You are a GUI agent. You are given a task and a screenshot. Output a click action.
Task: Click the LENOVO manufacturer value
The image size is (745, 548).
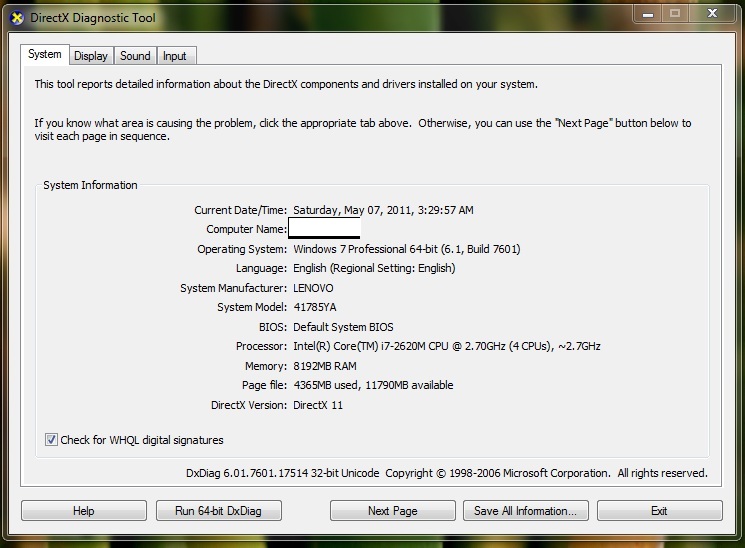pos(313,288)
